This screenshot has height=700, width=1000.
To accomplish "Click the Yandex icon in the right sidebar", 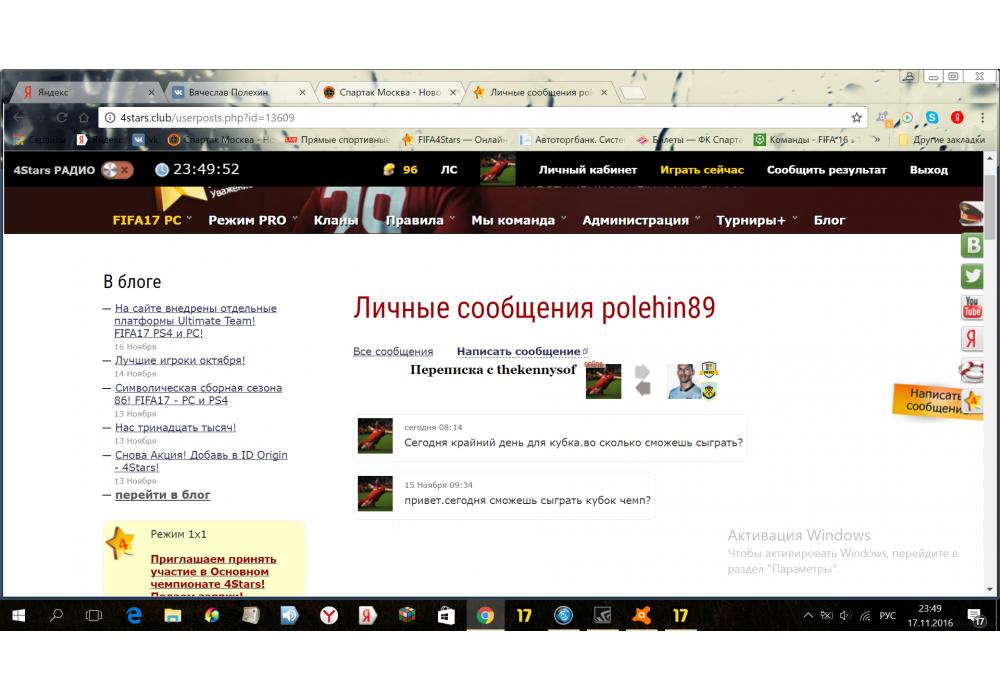I will tap(972, 339).
